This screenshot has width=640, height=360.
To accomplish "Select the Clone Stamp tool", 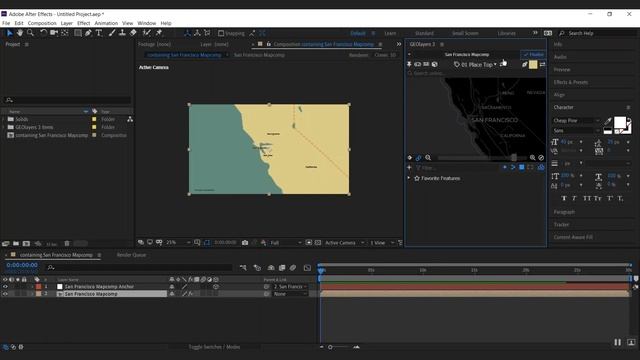I will pos(122,33).
